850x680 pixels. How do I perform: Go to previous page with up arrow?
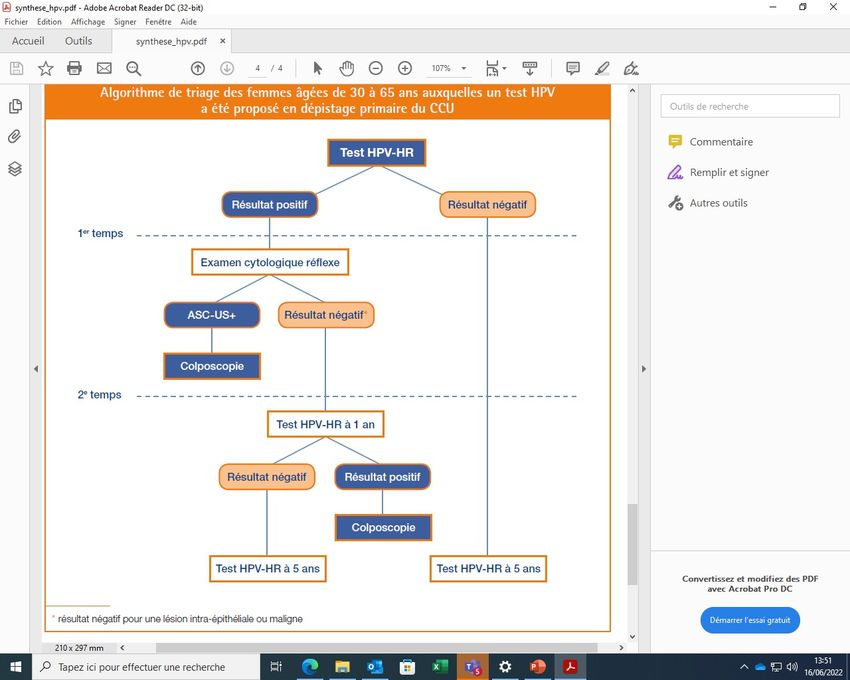tap(198, 68)
